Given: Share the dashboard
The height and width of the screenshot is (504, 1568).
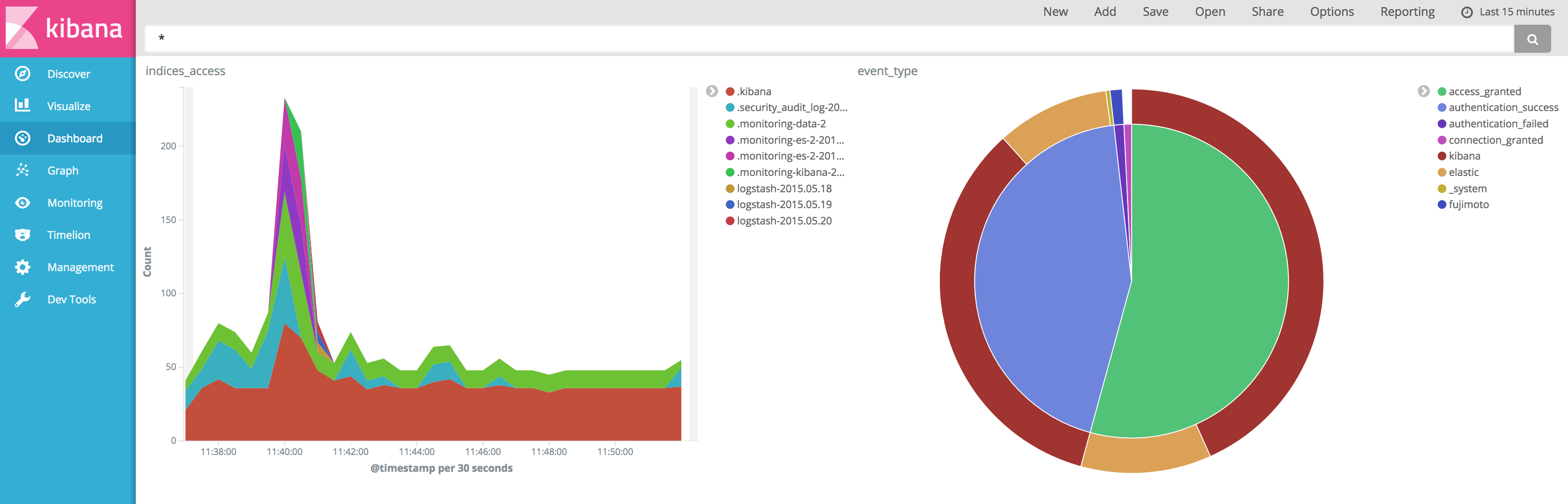Looking at the screenshot, I should point(1267,12).
